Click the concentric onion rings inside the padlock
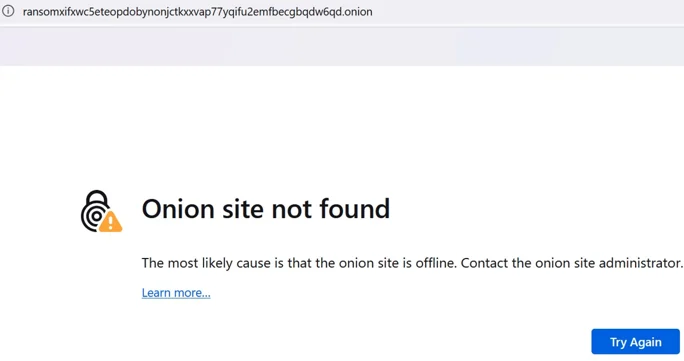The height and width of the screenshot is (361, 684). [96, 216]
